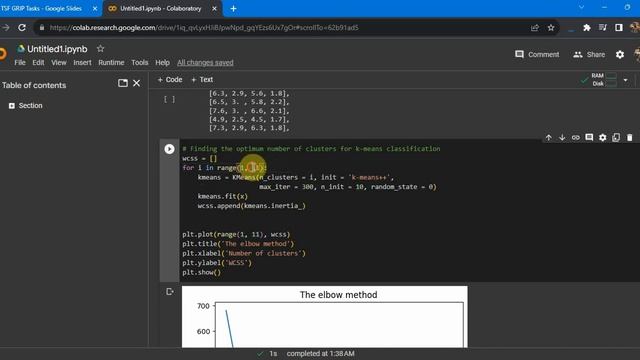640x360 pixels.
Task: Click the empty cell bracket above
Action: point(169,99)
